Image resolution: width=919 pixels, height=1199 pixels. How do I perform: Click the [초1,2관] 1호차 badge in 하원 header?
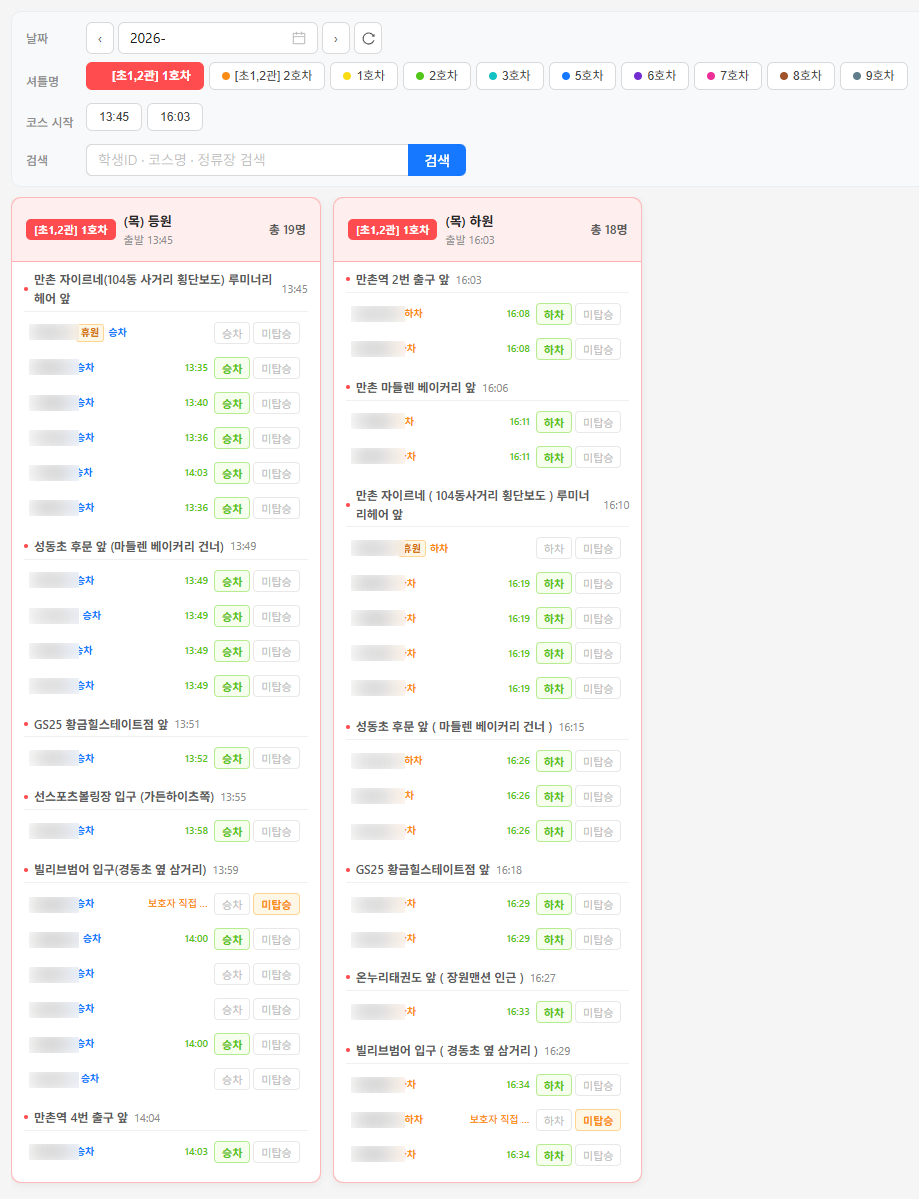[393, 229]
